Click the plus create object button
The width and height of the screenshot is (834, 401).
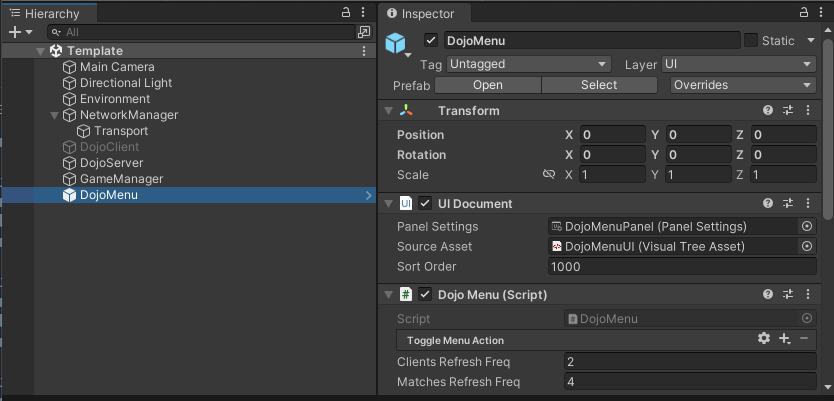coord(15,32)
